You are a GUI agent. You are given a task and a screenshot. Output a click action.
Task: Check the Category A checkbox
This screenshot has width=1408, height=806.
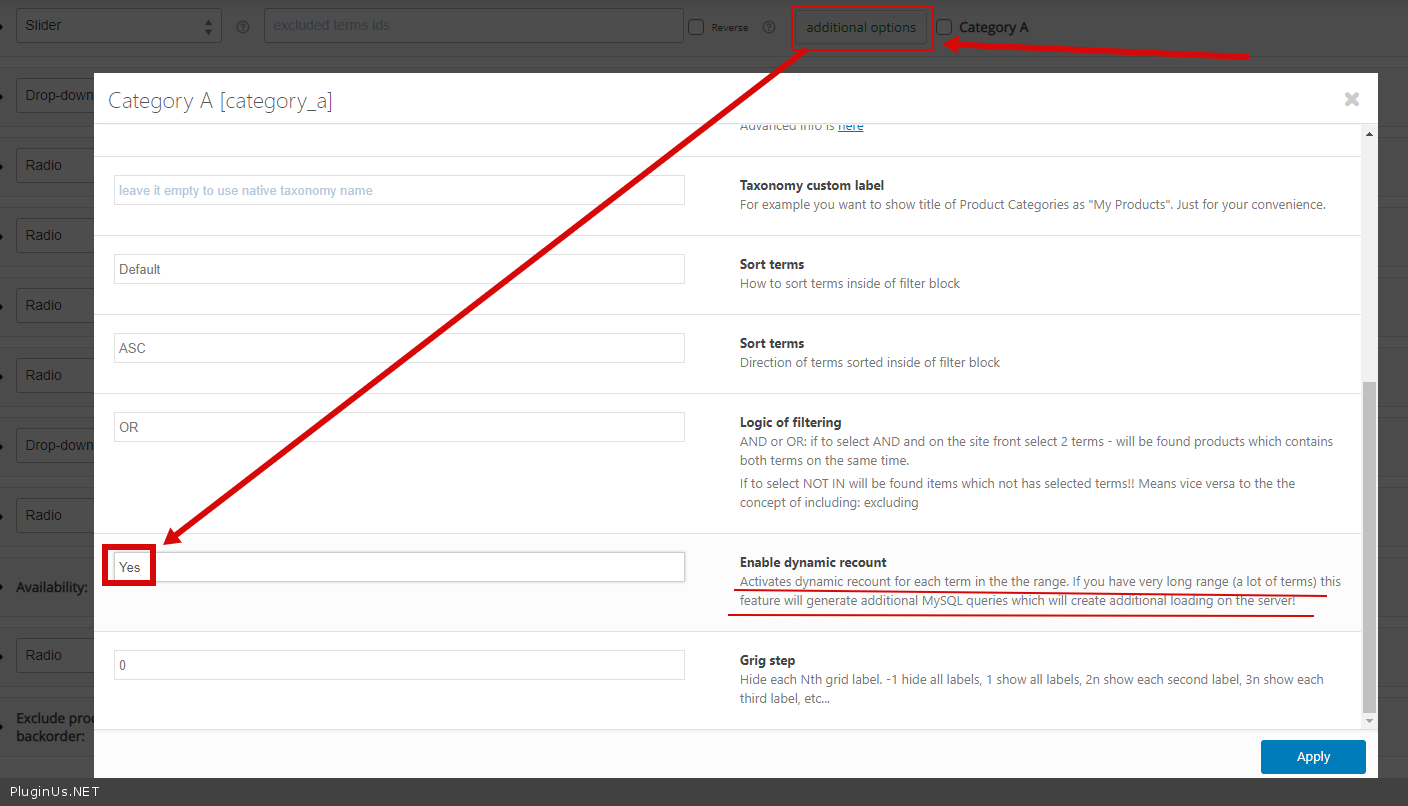(944, 27)
